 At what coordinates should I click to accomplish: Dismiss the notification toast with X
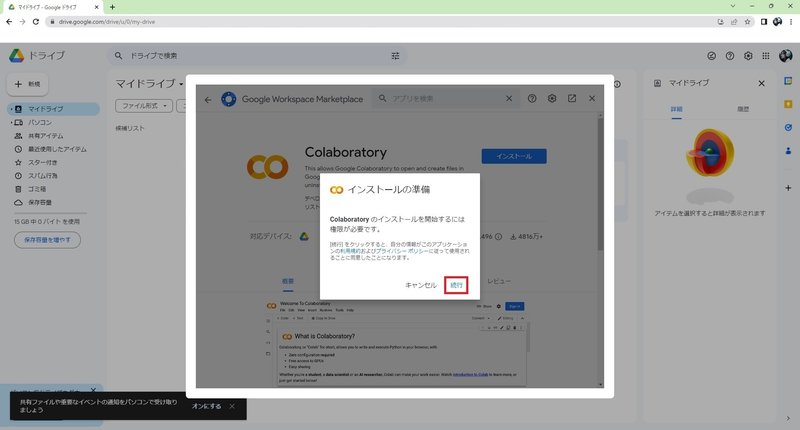click(x=232, y=406)
